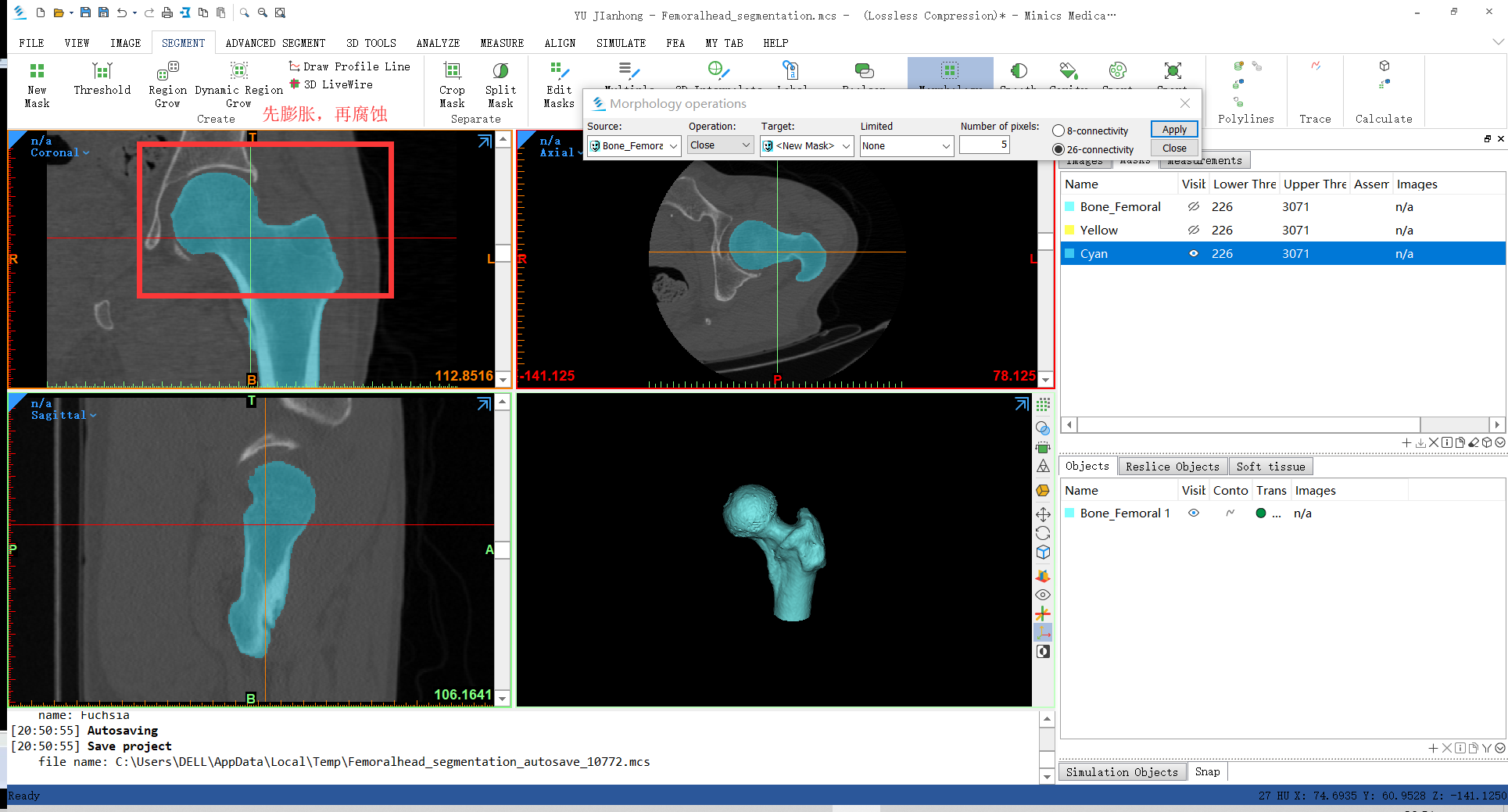Open the Operation dropdown showing Close
The width and height of the screenshot is (1508, 812).
click(x=721, y=145)
